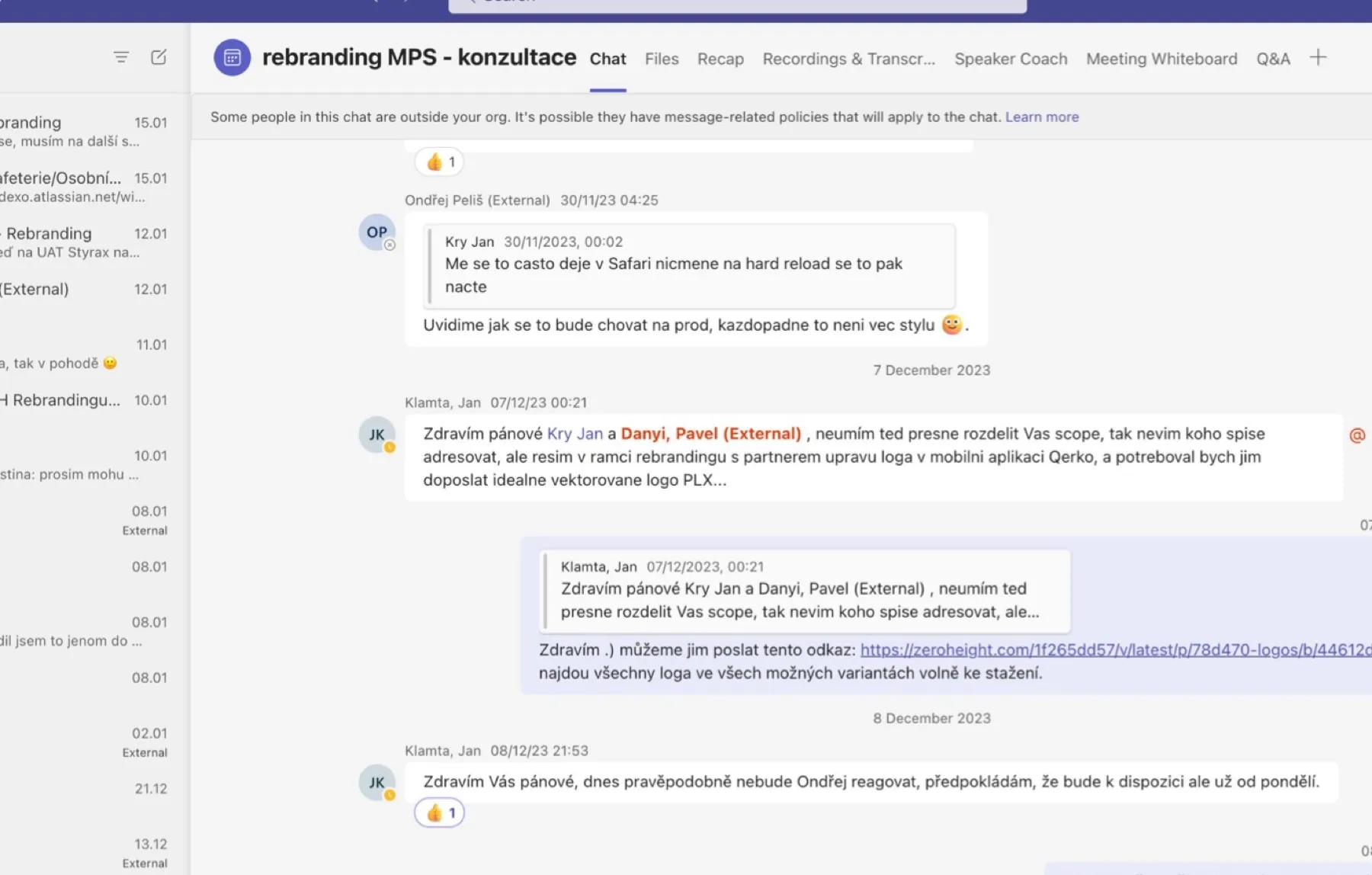This screenshot has height=875, width=1372.
Task: Click the quoted Klamta, Jan reply preview
Action: tap(804, 591)
